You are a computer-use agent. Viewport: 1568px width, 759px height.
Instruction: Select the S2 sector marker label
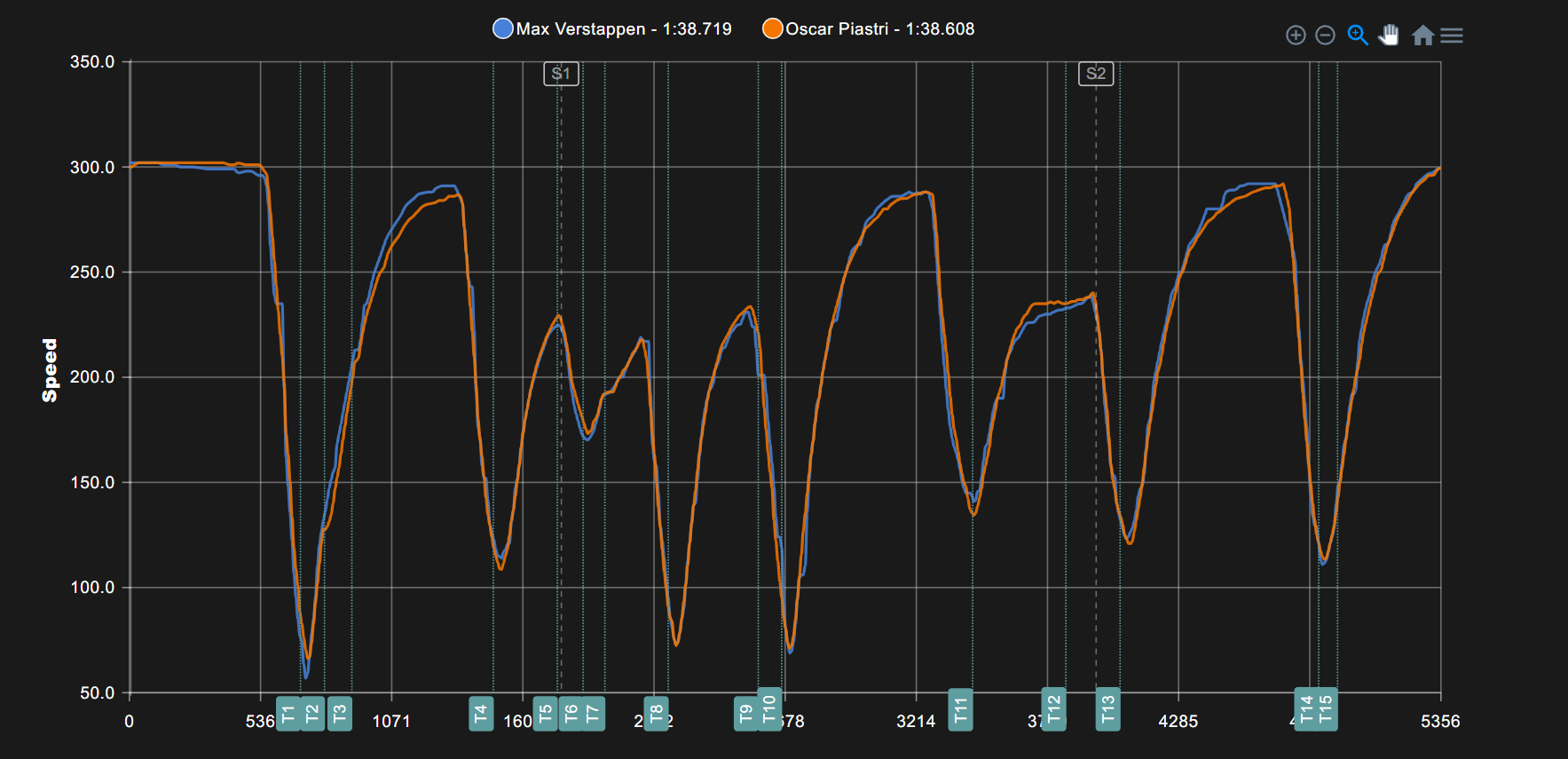(1096, 74)
